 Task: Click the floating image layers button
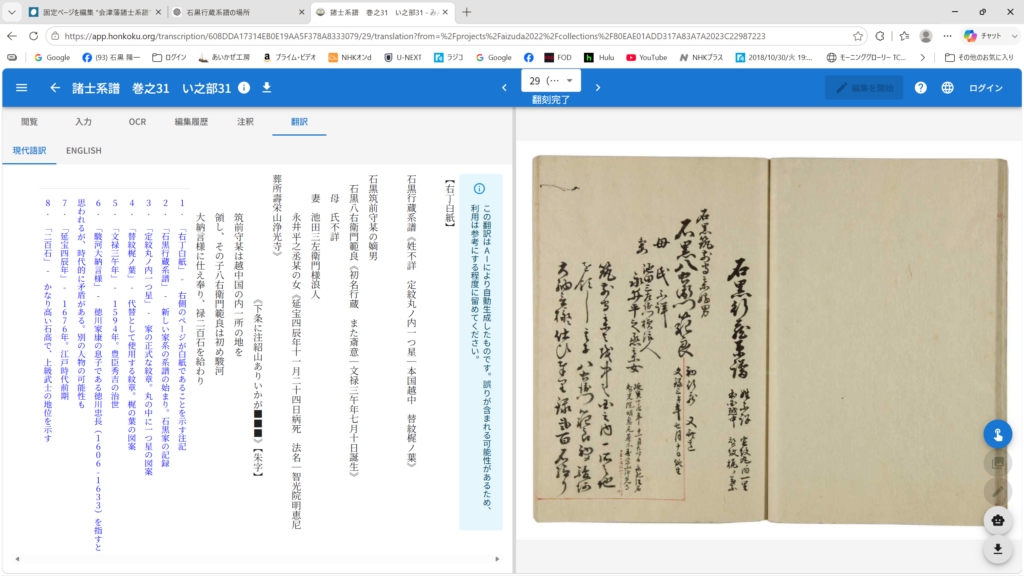997,463
